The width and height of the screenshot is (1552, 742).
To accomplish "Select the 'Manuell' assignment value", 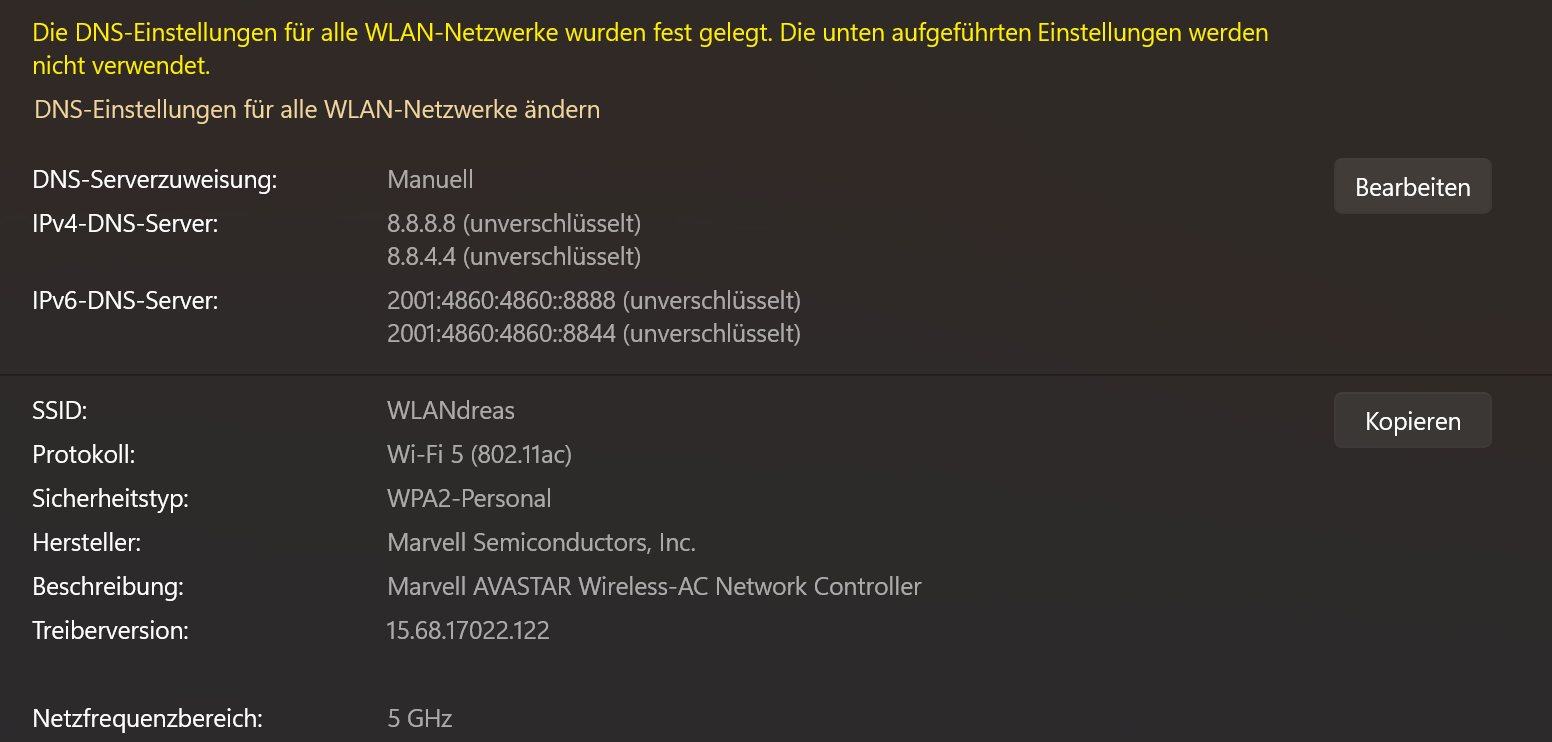I will [430, 180].
